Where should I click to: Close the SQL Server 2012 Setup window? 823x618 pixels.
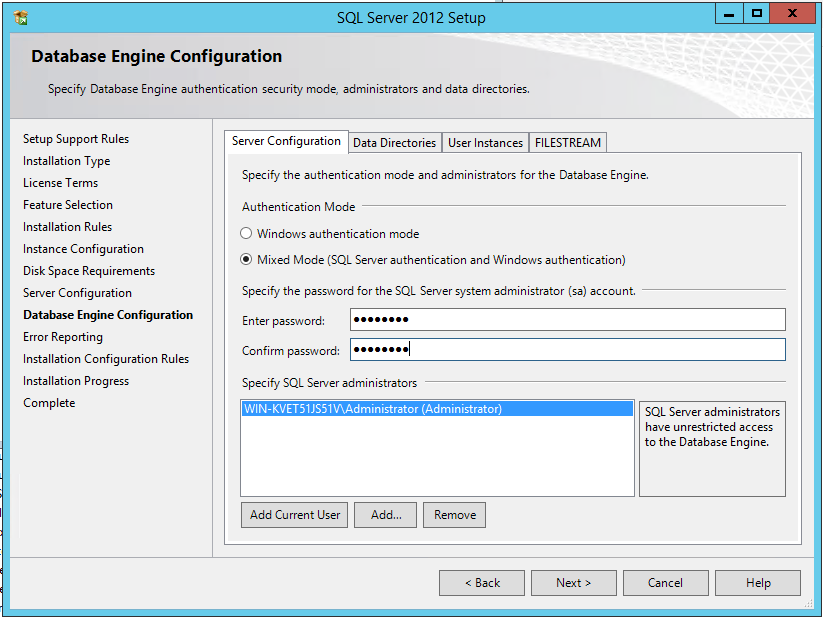click(x=794, y=14)
